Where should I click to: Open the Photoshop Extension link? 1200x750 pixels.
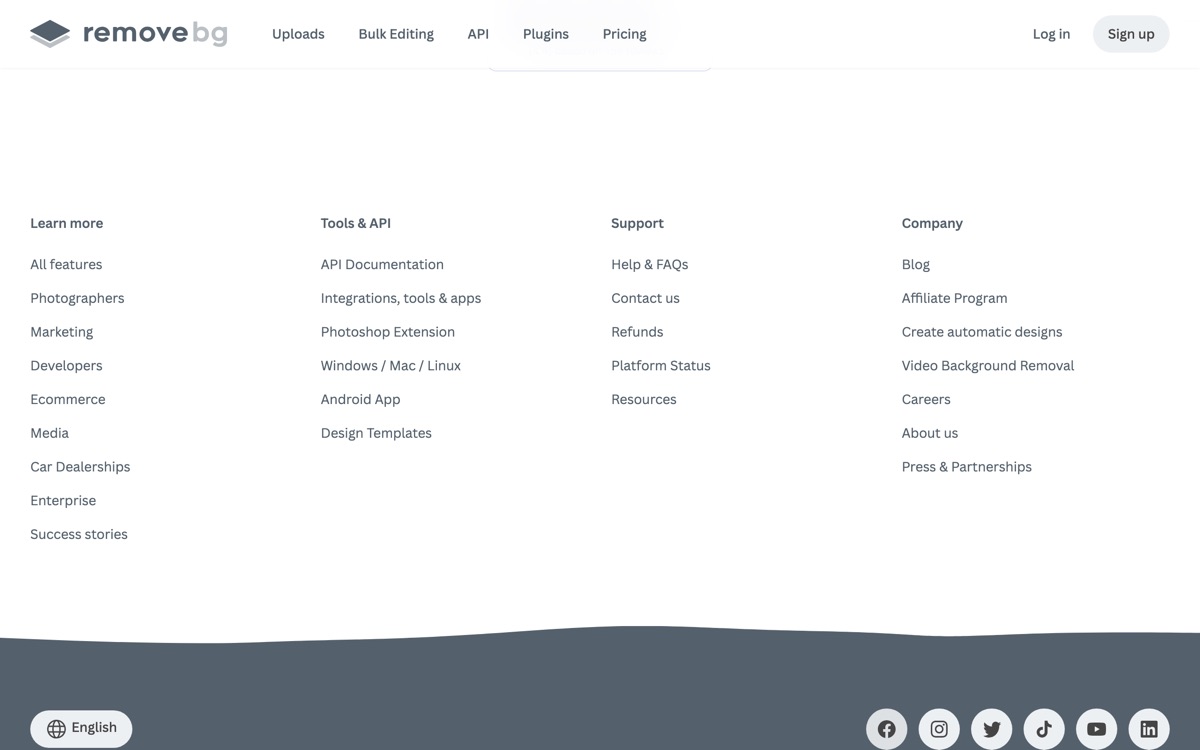tap(388, 332)
